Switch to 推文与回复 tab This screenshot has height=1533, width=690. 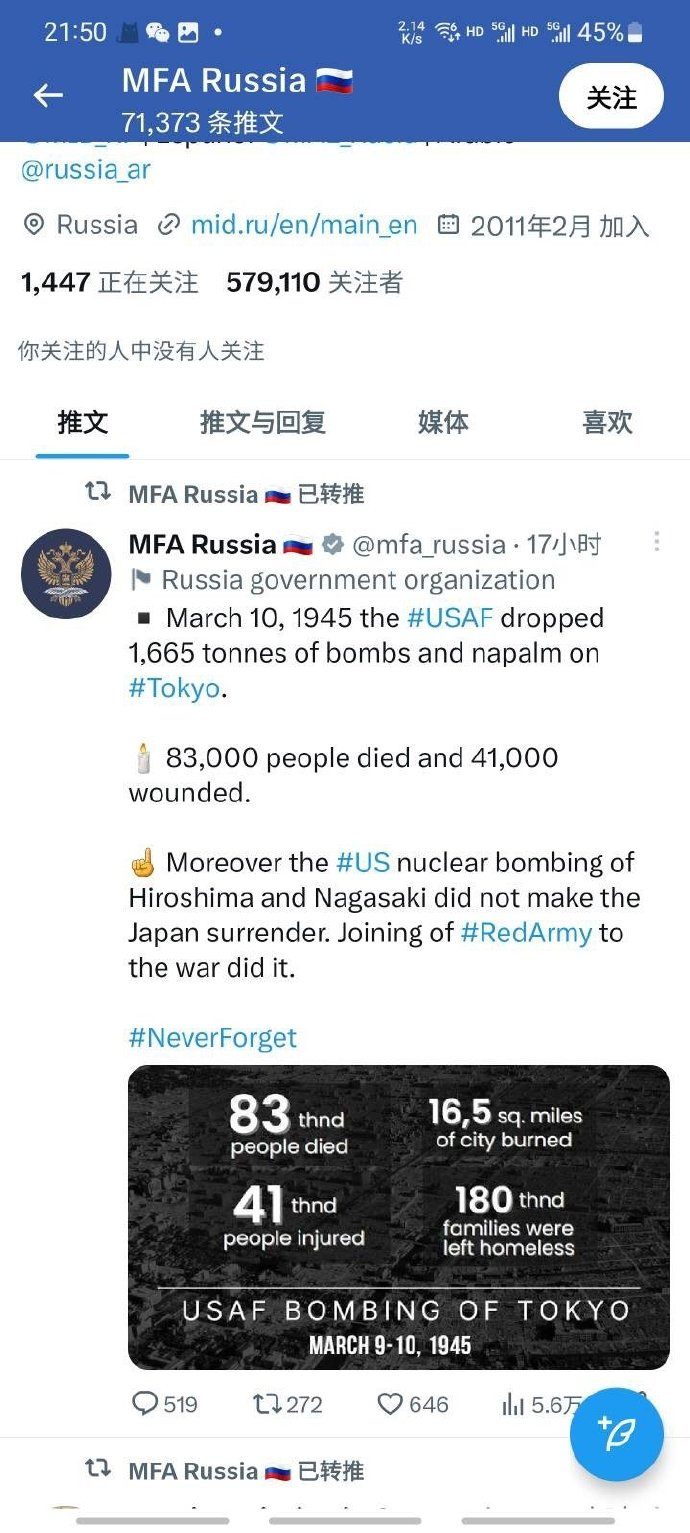tap(263, 422)
